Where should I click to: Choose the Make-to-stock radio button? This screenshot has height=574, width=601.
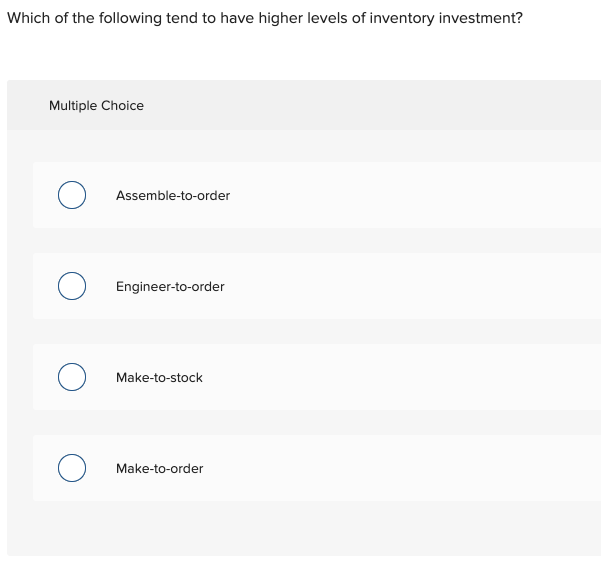click(x=71, y=377)
